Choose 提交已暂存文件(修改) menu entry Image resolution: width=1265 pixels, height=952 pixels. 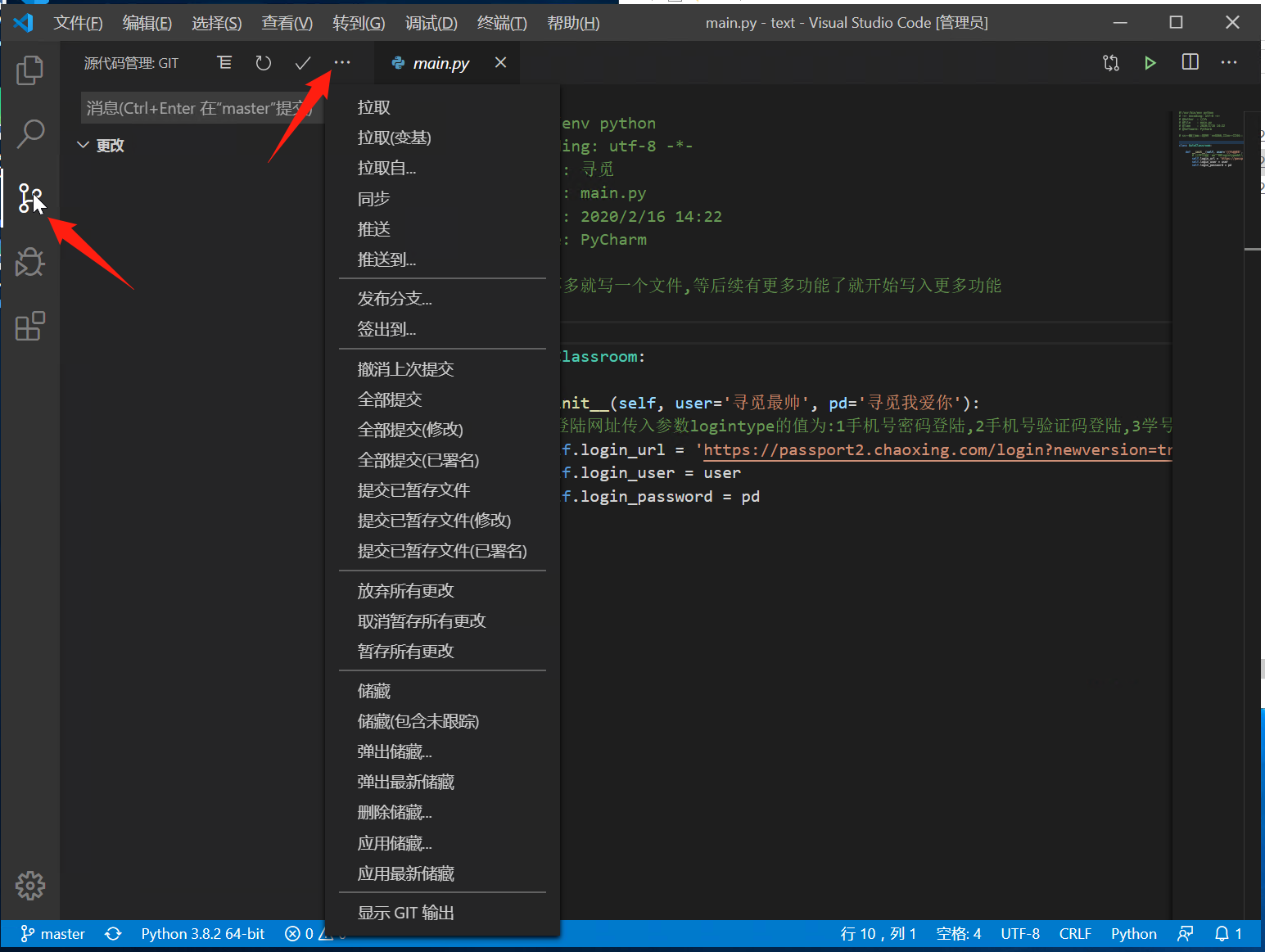(442, 521)
